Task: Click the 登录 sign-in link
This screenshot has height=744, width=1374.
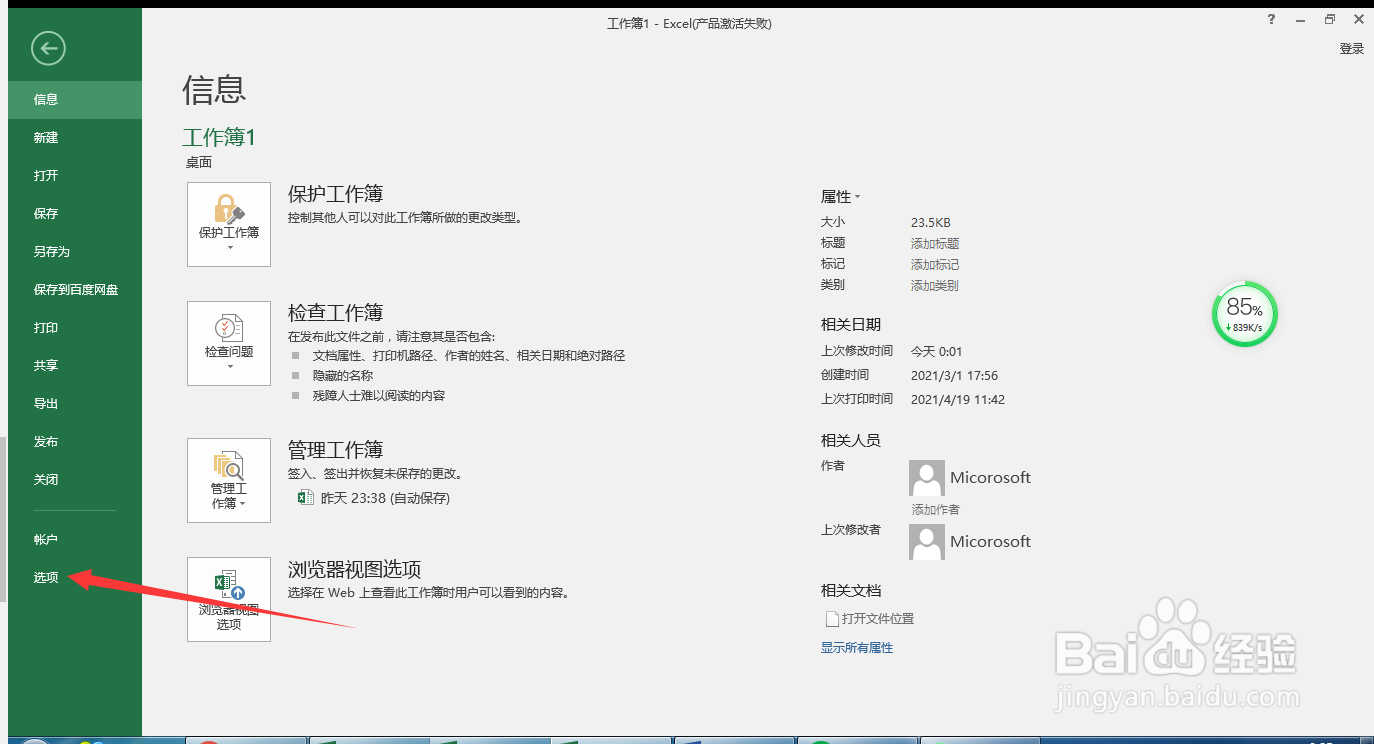Action: (1352, 48)
